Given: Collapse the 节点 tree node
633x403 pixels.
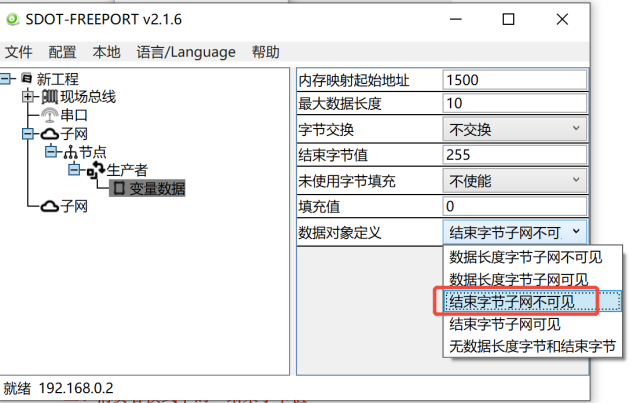Looking at the screenshot, I should (51, 152).
